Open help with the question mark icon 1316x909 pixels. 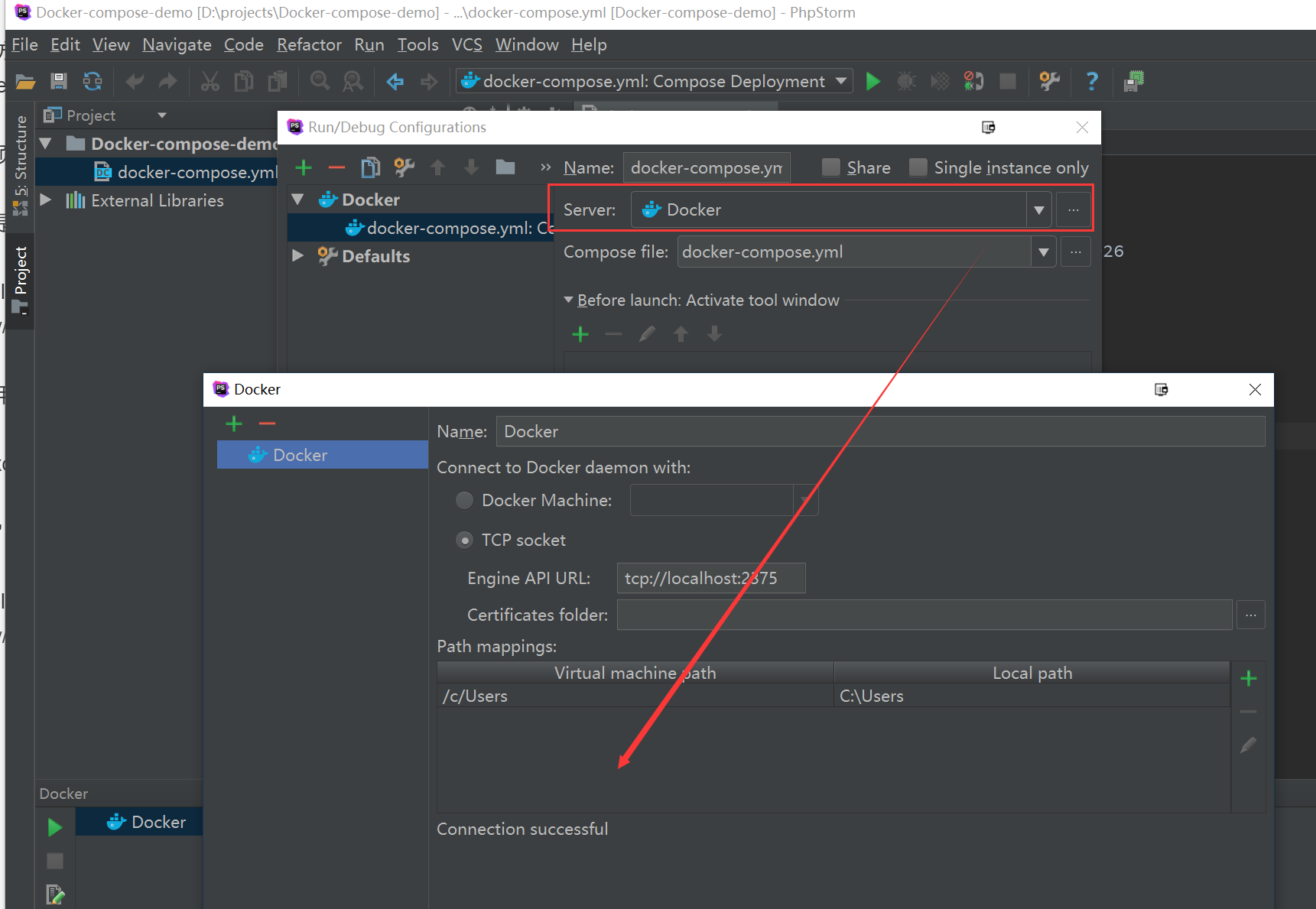click(1091, 81)
